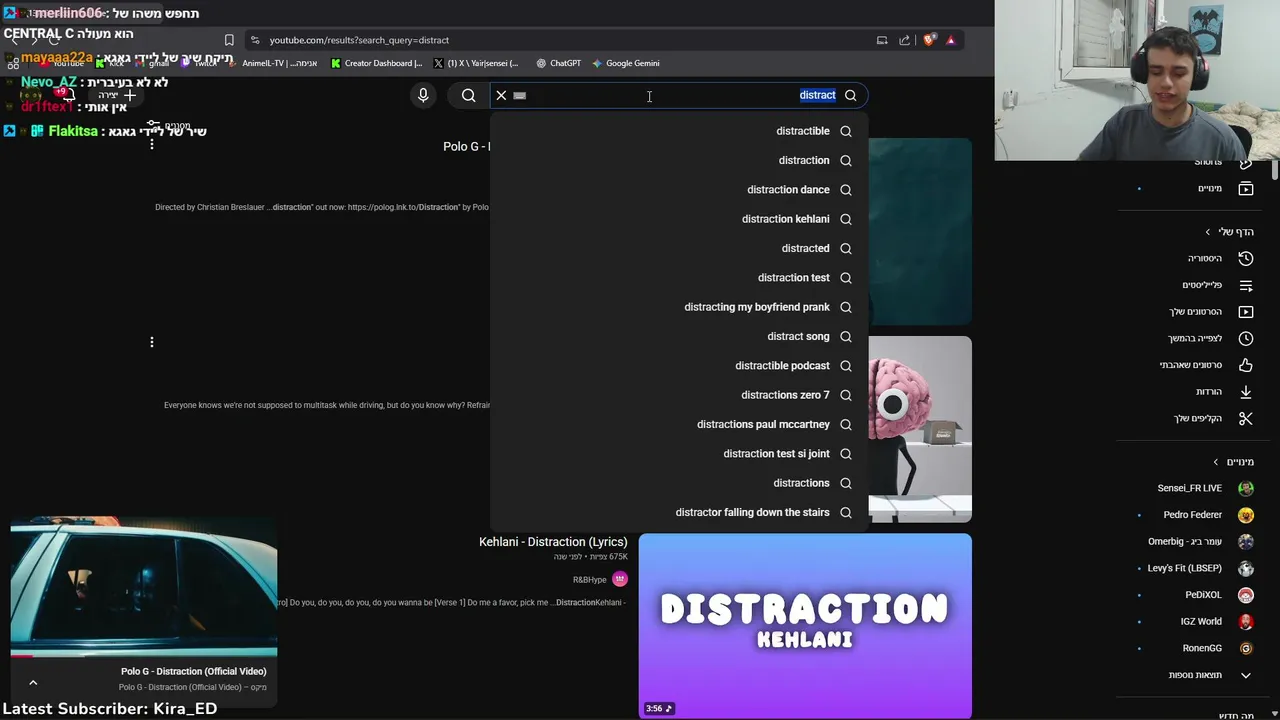This screenshot has width=1280, height=720.
Task: Click the search magnifier inside the search box
Action: pyautogui.click(x=850, y=95)
